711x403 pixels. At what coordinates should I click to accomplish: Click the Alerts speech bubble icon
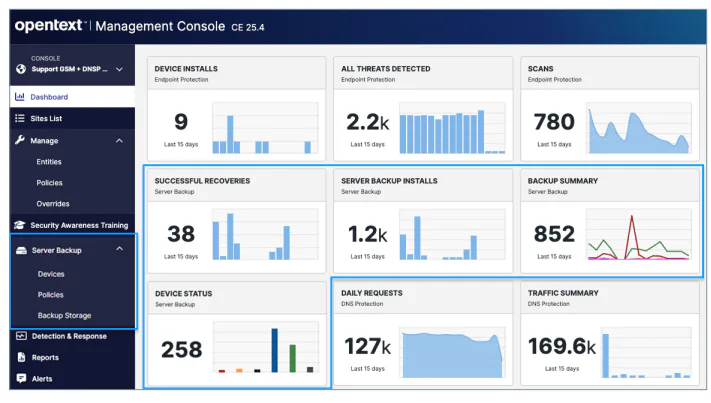[21, 378]
